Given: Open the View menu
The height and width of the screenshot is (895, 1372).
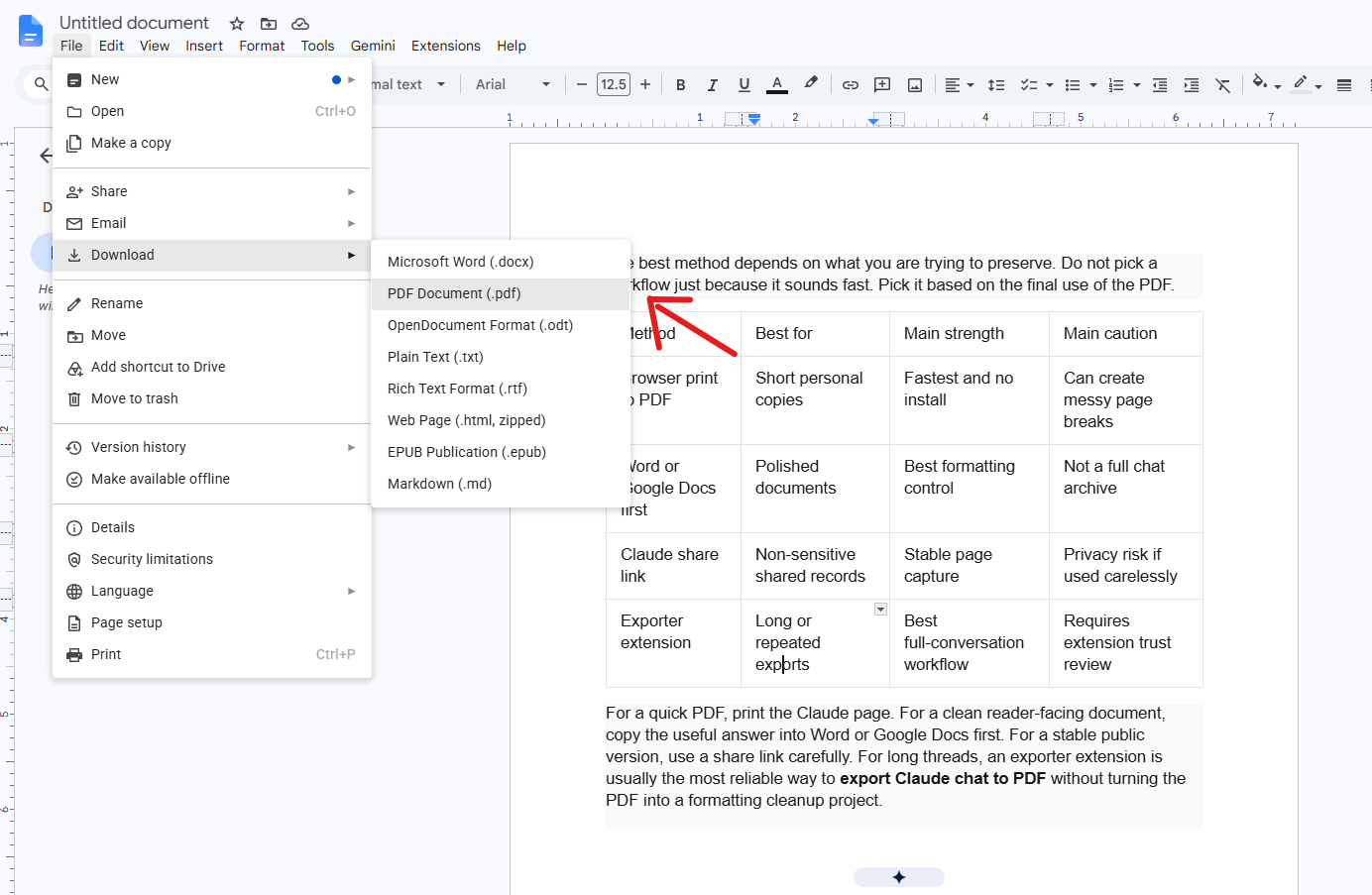Looking at the screenshot, I should pyautogui.click(x=155, y=46).
